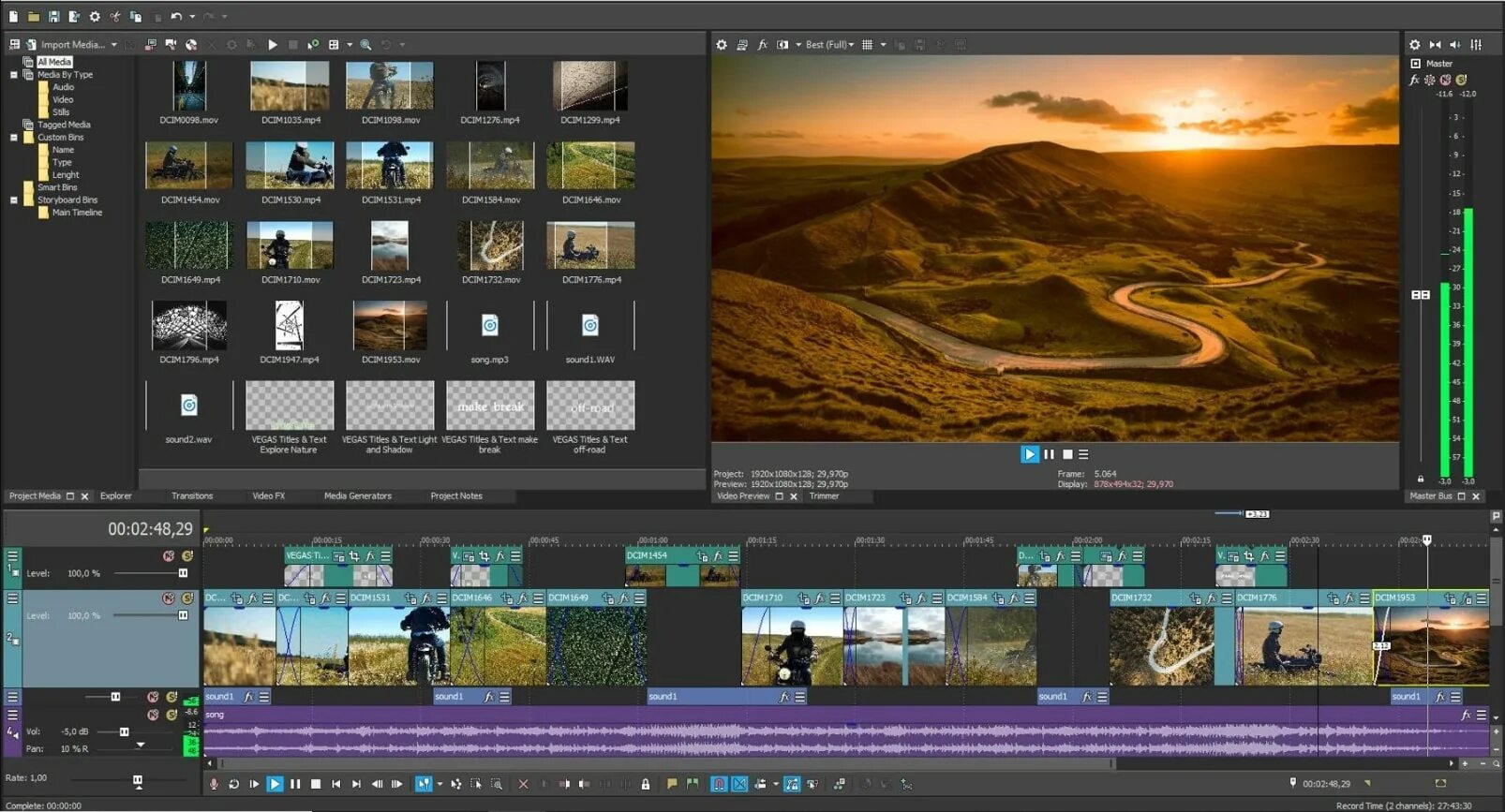Solo the song audio track 4
The height and width of the screenshot is (812, 1505).
coord(171,715)
